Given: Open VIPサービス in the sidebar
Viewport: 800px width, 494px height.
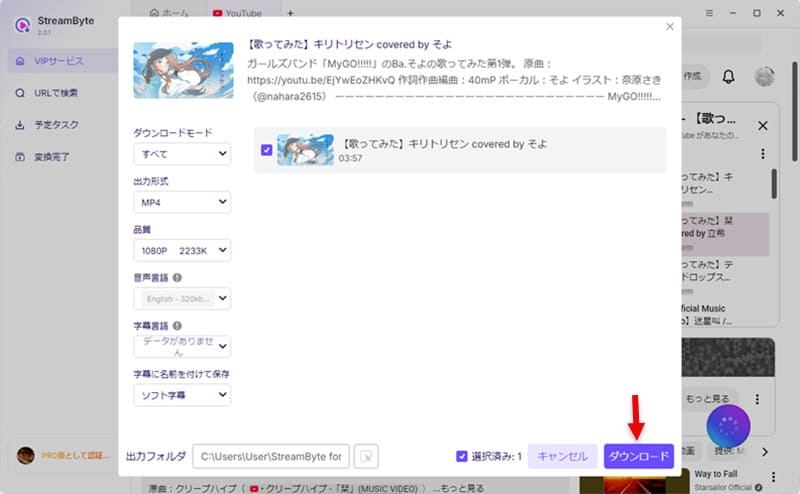Looking at the screenshot, I should click(63, 61).
